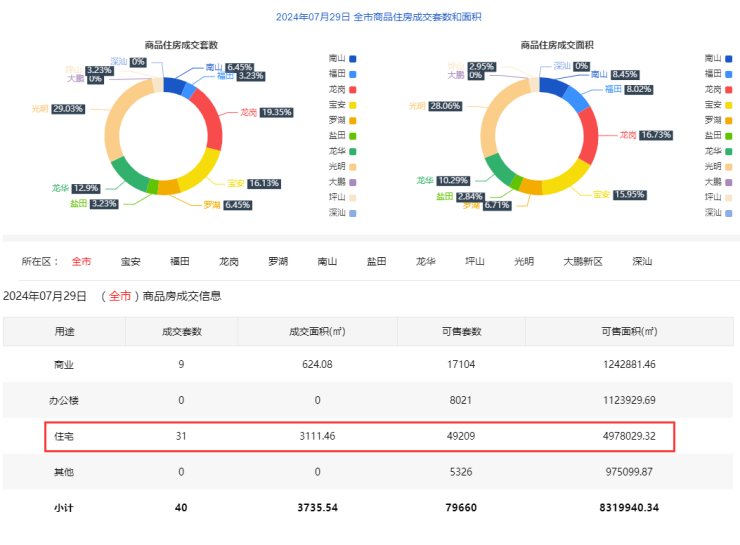Switch to the 宝安 district tab
The height and width of the screenshot is (545, 740).
click(x=131, y=262)
